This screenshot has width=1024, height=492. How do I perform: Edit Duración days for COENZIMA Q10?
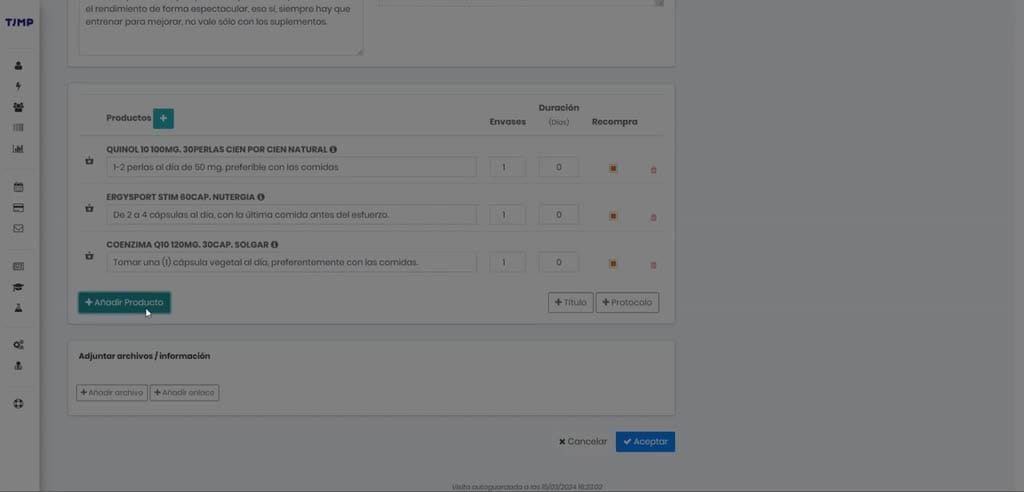point(558,263)
